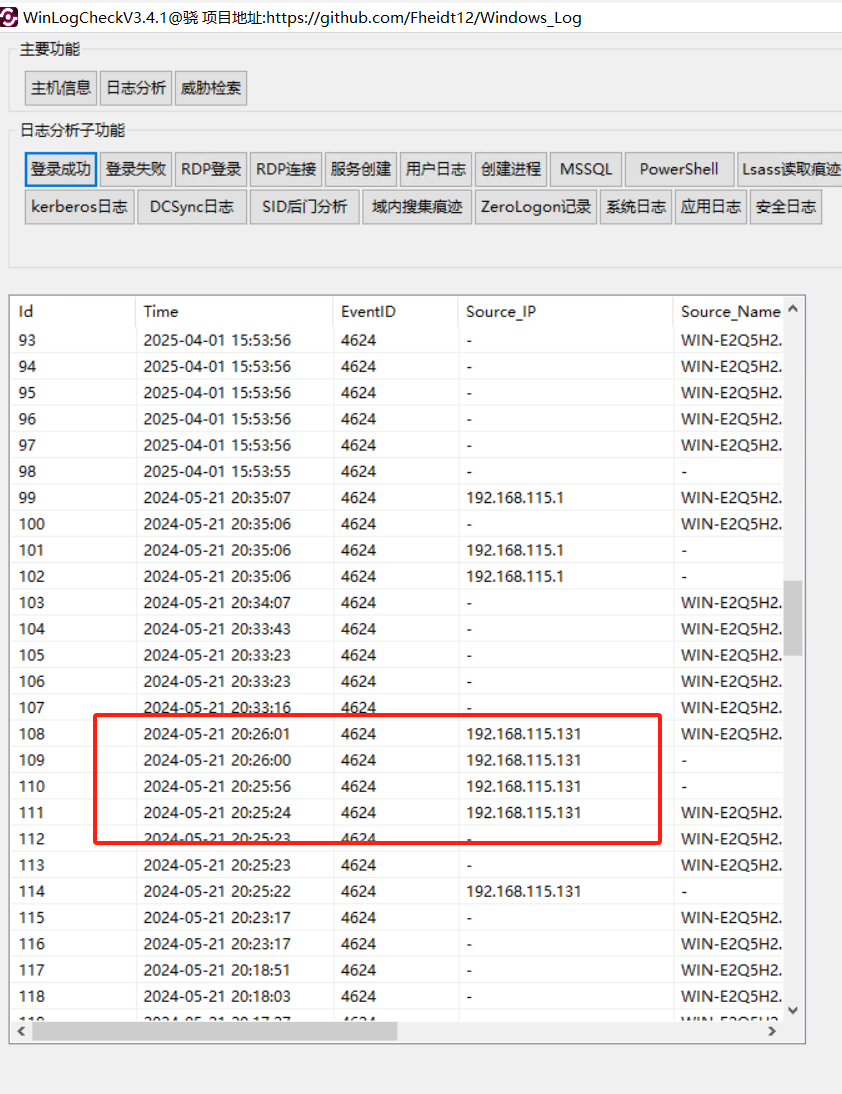The width and height of the screenshot is (842, 1094).
Task: Open the 威胁检索 function
Action: (x=211, y=88)
